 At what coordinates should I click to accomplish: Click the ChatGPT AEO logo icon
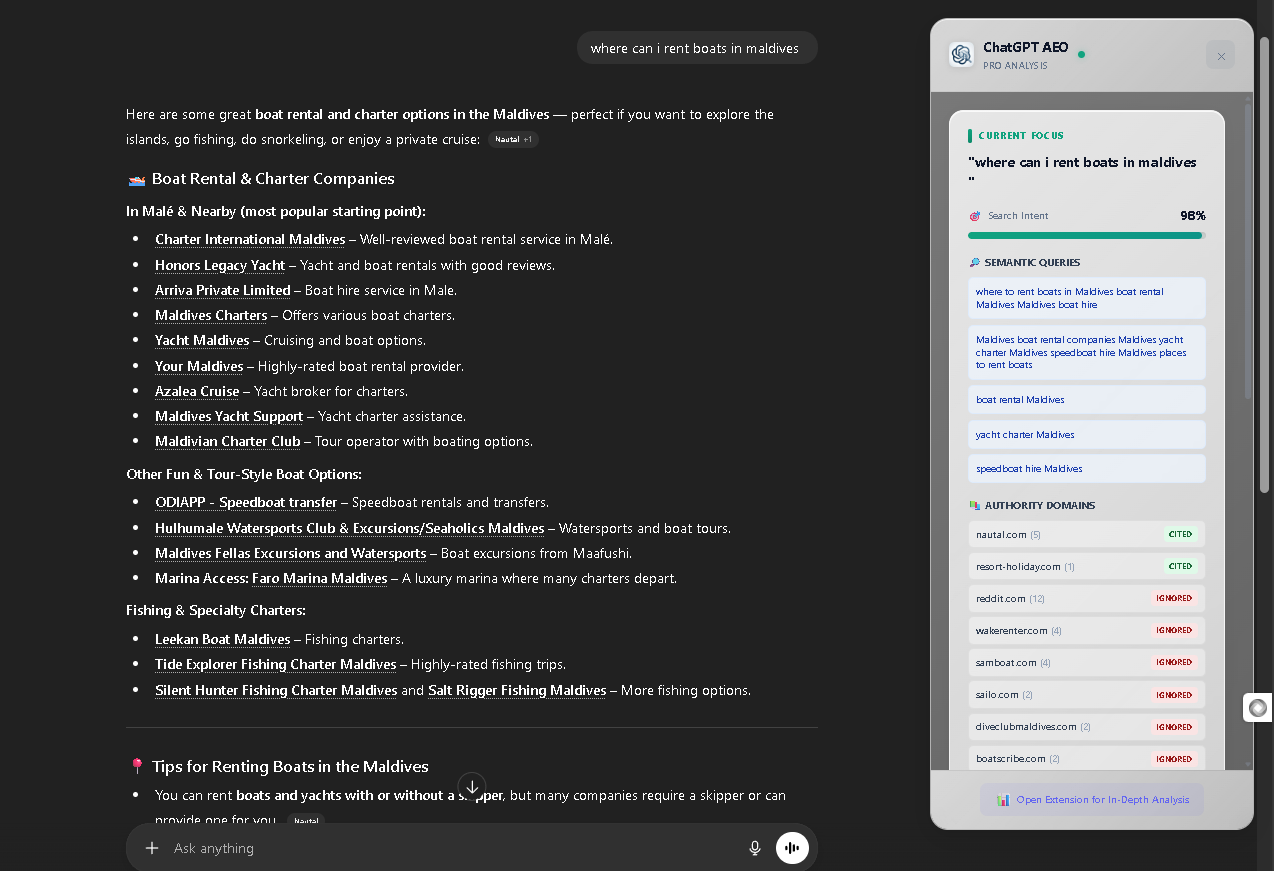[x=962, y=55]
